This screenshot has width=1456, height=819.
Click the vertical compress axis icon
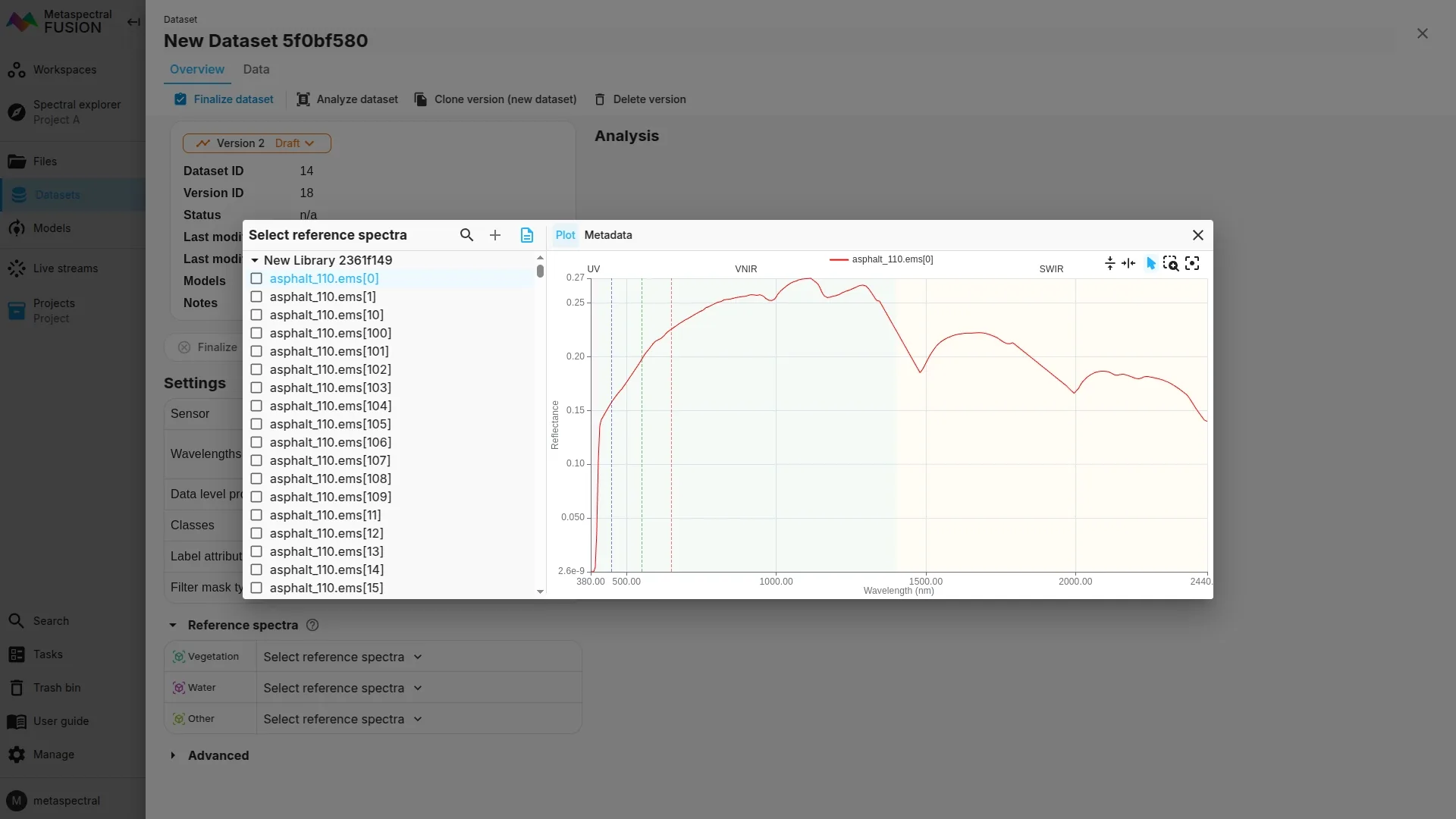(x=1110, y=263)
